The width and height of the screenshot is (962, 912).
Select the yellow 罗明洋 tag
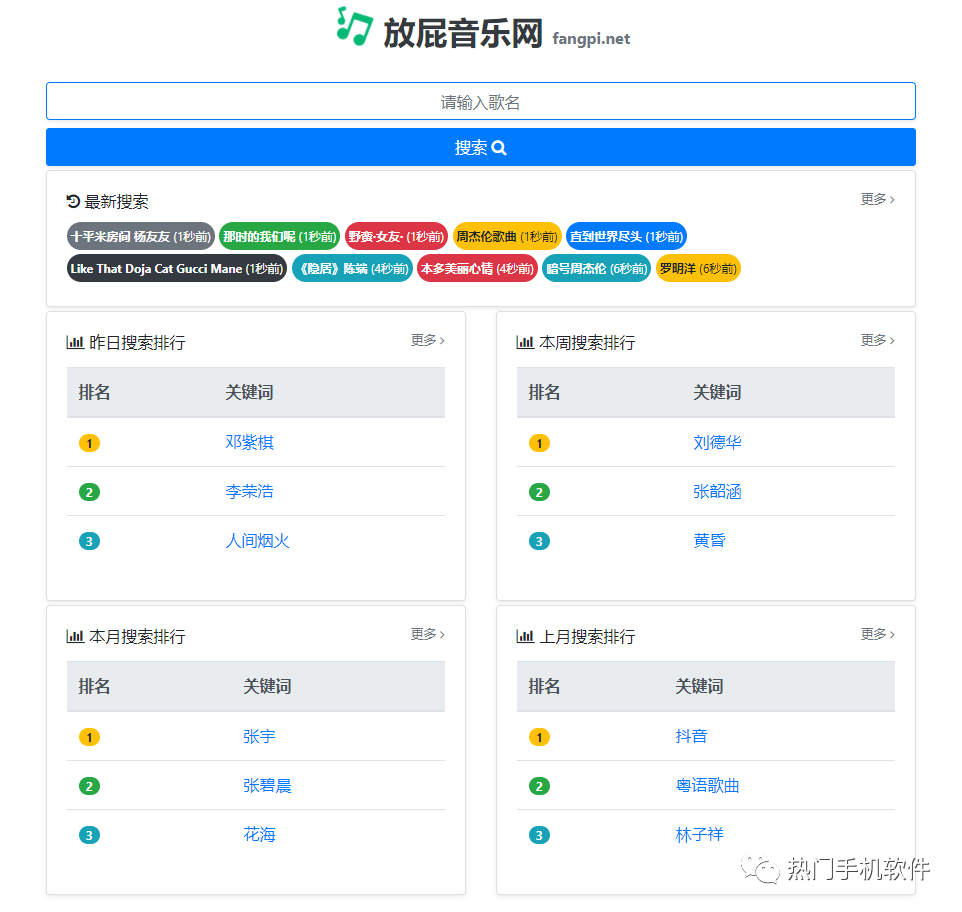pyautogui.click(x=698, y=269)
